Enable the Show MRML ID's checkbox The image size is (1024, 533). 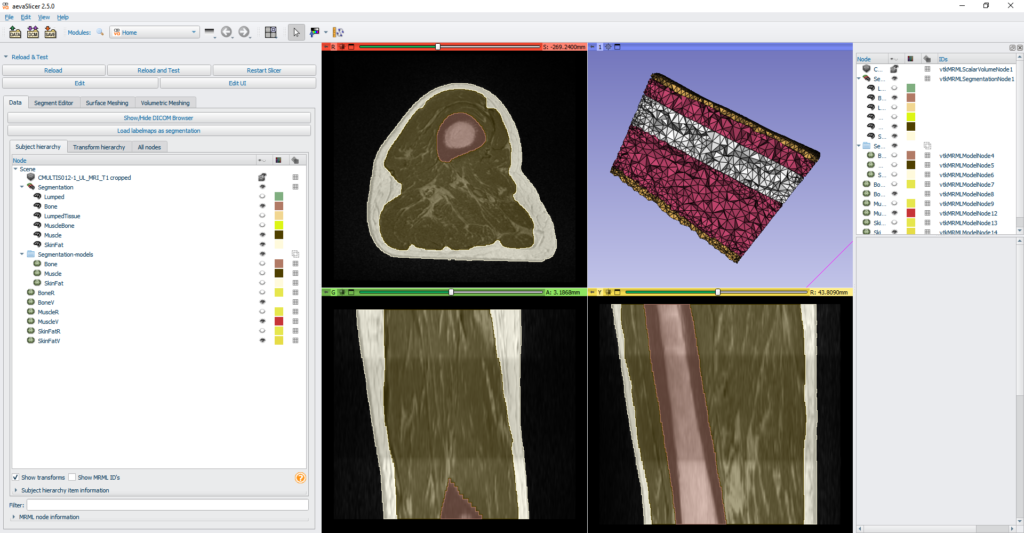coord(73,478)
